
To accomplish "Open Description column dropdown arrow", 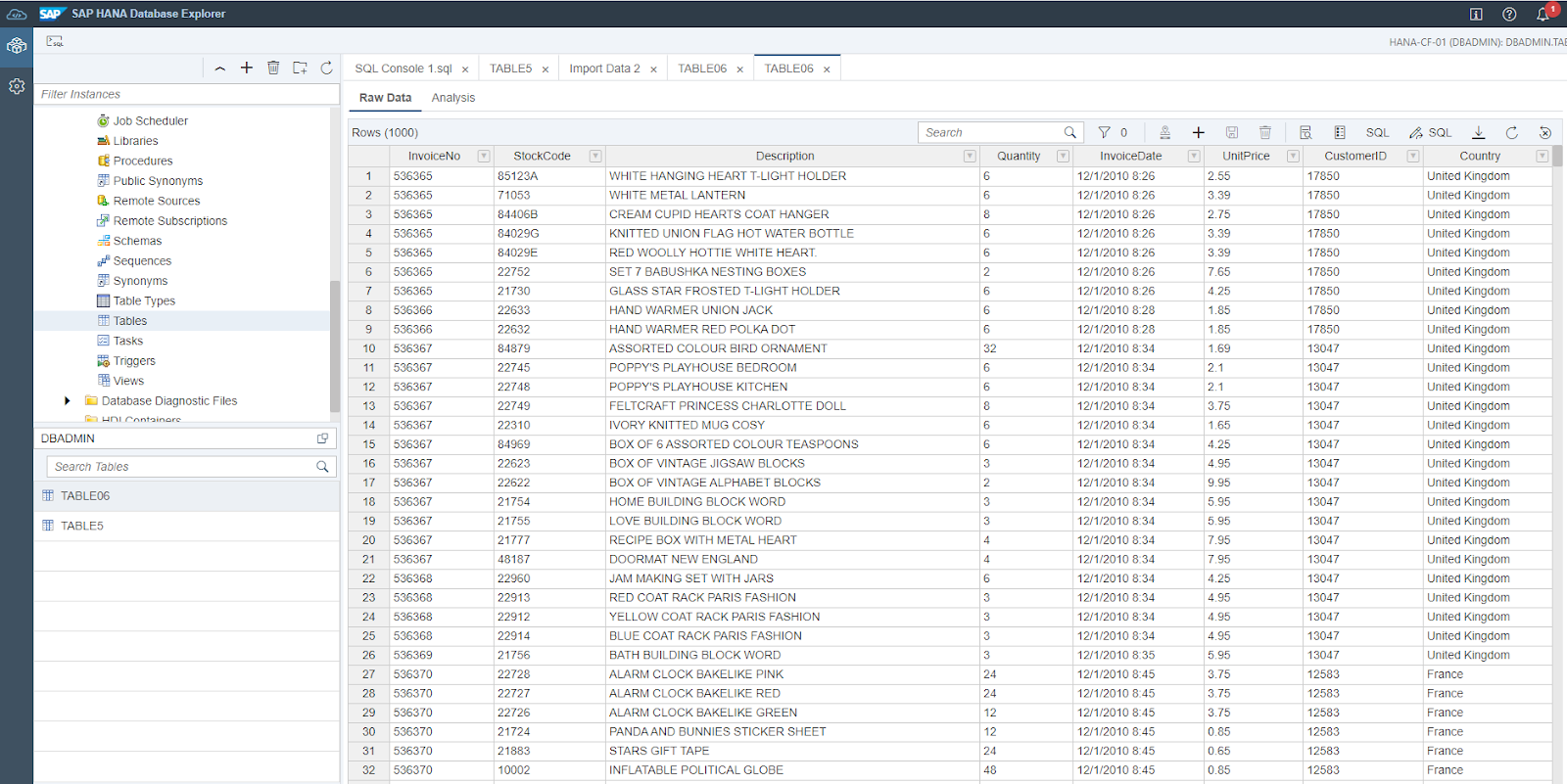I will tap(969, 156).
